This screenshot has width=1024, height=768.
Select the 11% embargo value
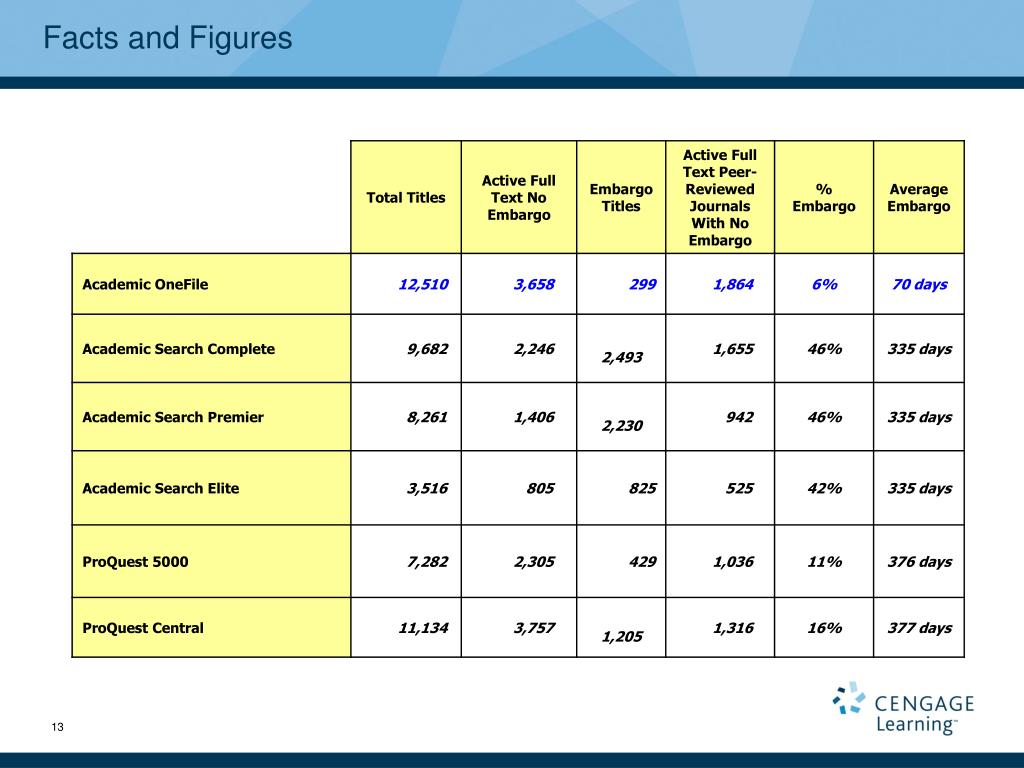(x=824, y=562)
